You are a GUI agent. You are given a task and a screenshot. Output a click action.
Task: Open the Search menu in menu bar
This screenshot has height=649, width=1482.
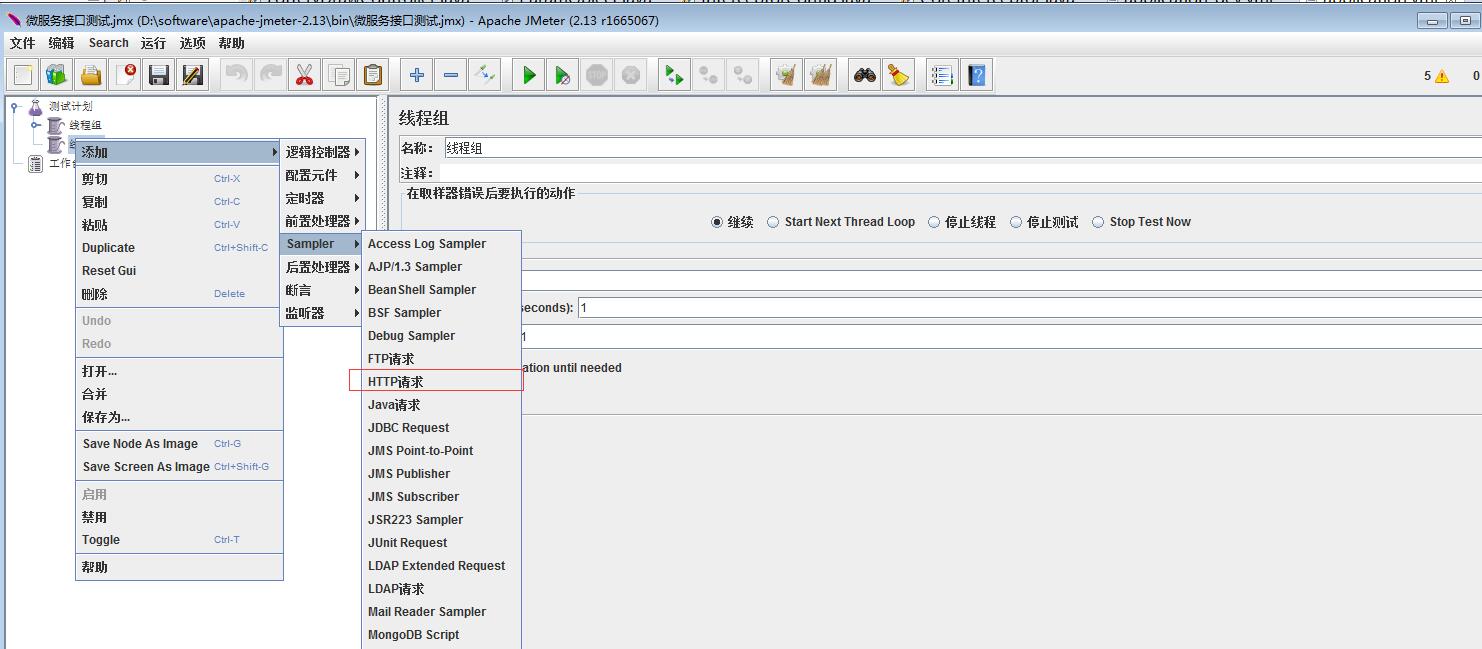108,43
